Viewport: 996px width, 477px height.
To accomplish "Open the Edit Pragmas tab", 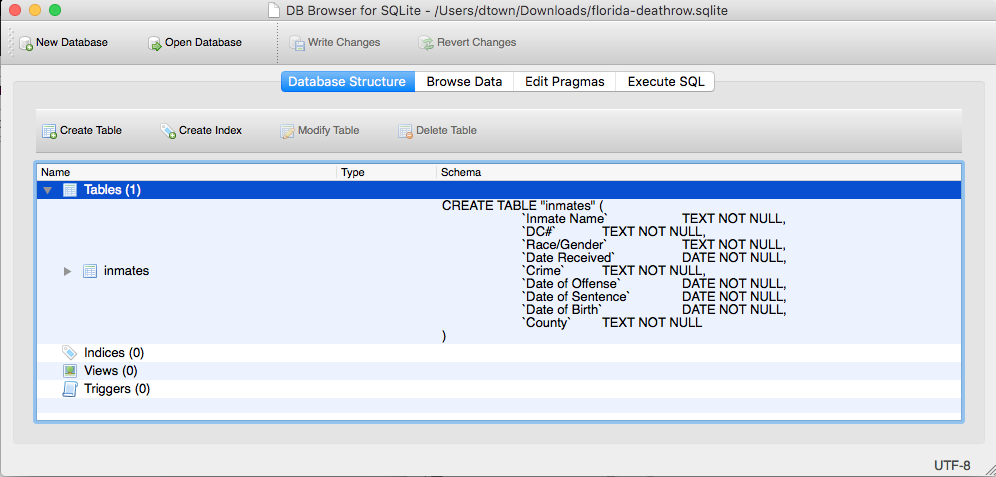I will pyautogui.click(x=565, y=82).
